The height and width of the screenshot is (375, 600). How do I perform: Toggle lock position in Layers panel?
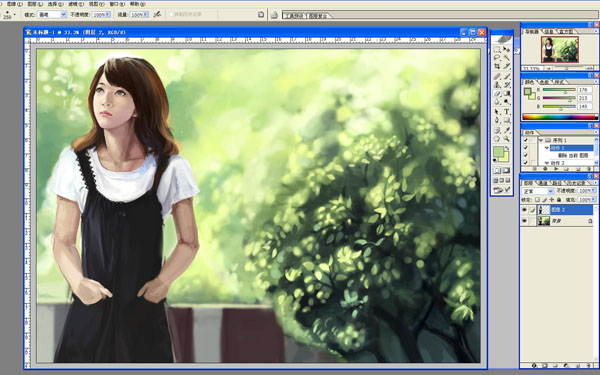pyautogui.click(x=551, y=200)
